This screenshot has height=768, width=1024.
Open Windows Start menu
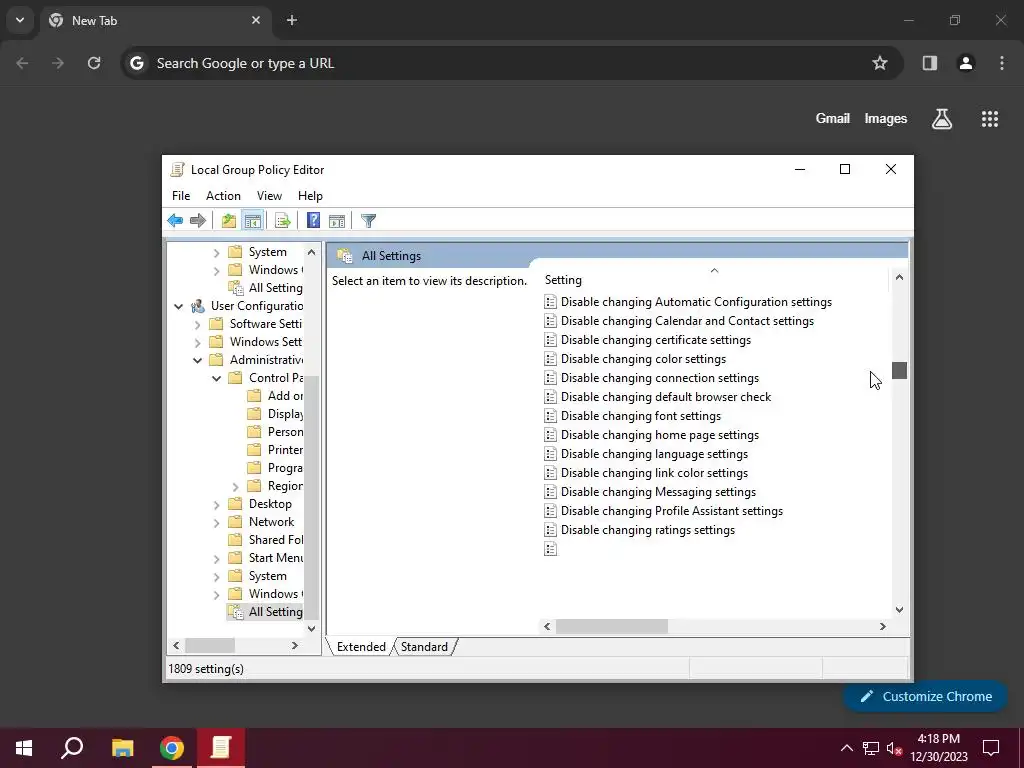(x=24, y=748)
